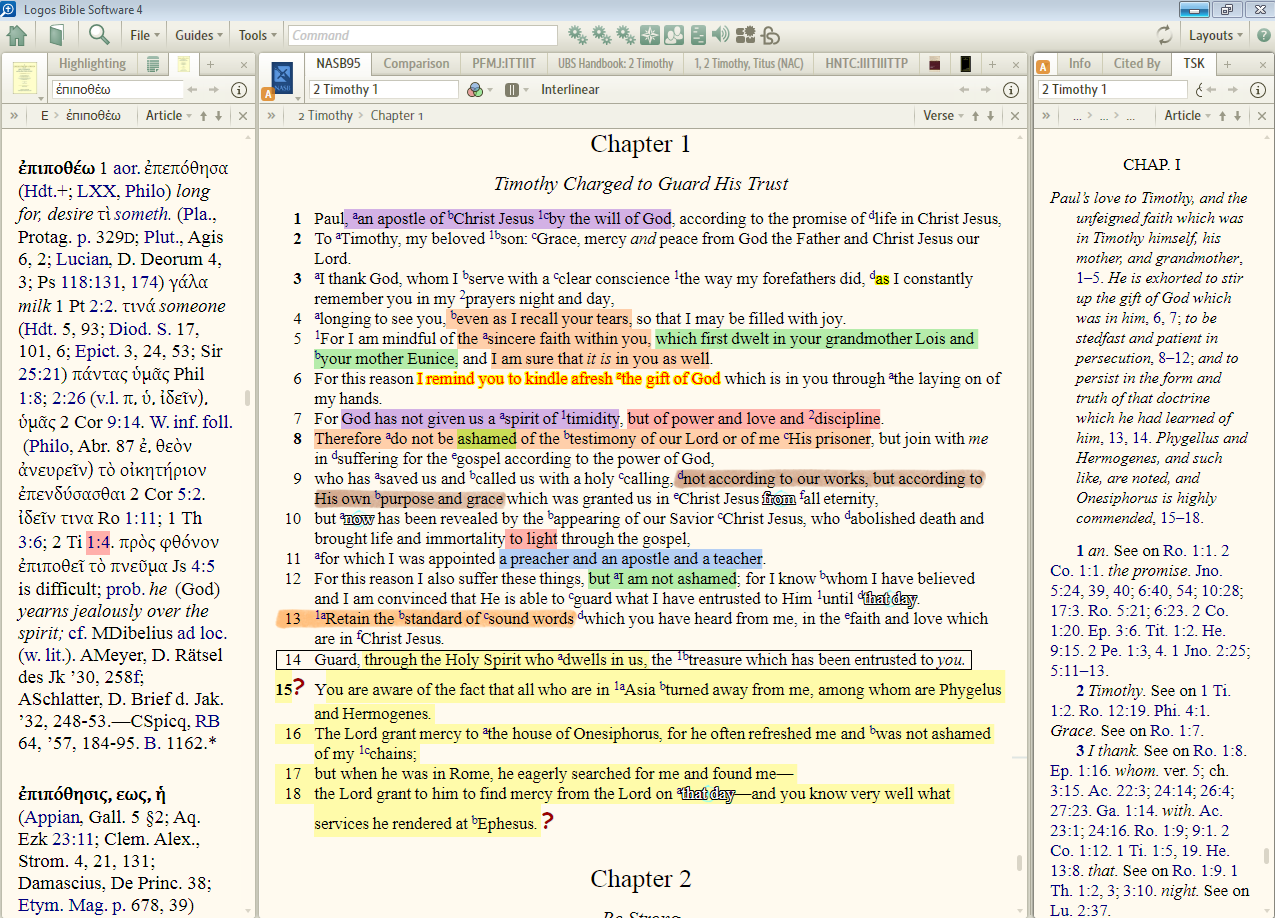Open the Library book icon

pyautogui.click(x=57, y=35)
